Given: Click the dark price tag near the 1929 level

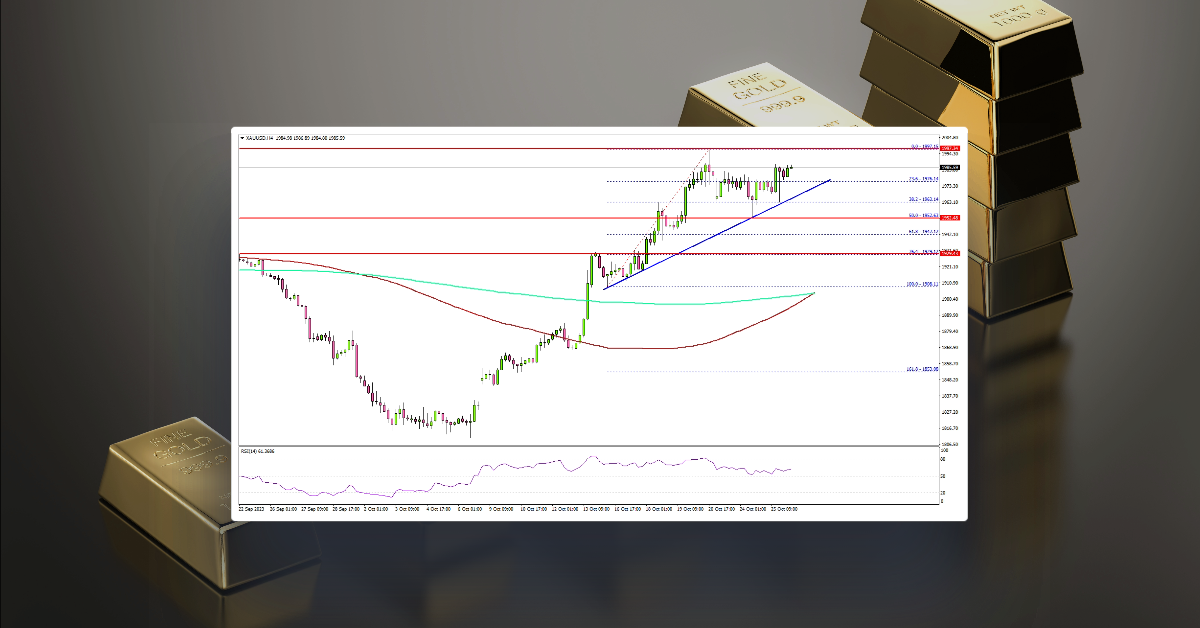Looking at the screenshot, I should [x=946, y=251].
